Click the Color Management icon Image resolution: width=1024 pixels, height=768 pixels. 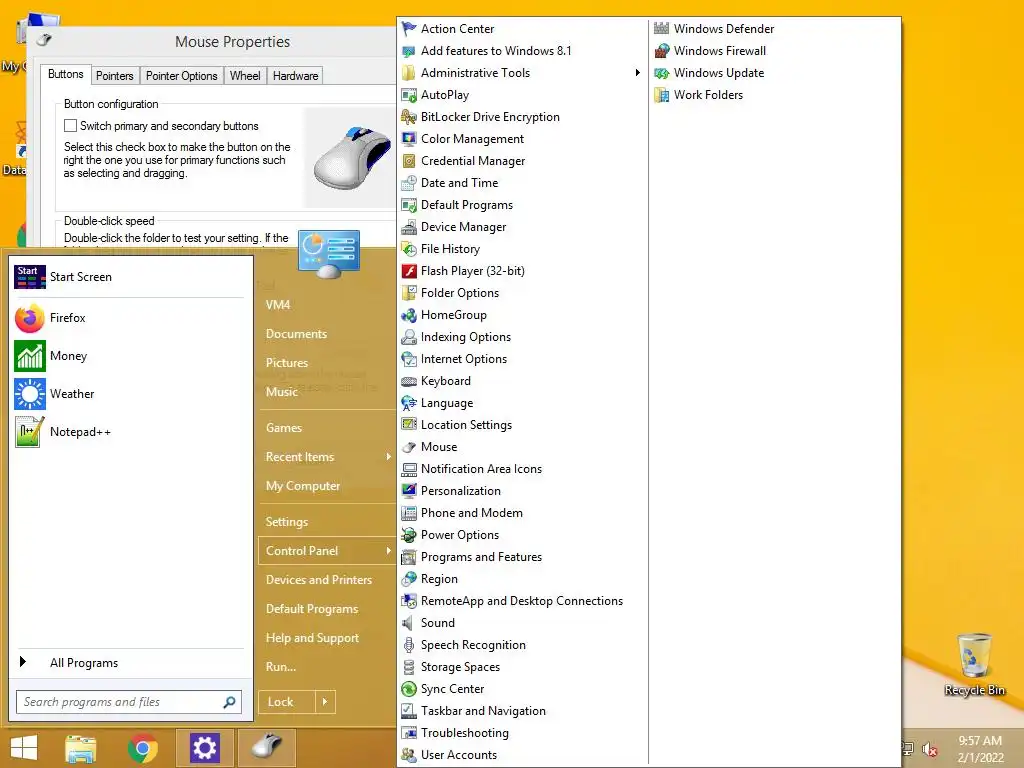tap(409, 139)
